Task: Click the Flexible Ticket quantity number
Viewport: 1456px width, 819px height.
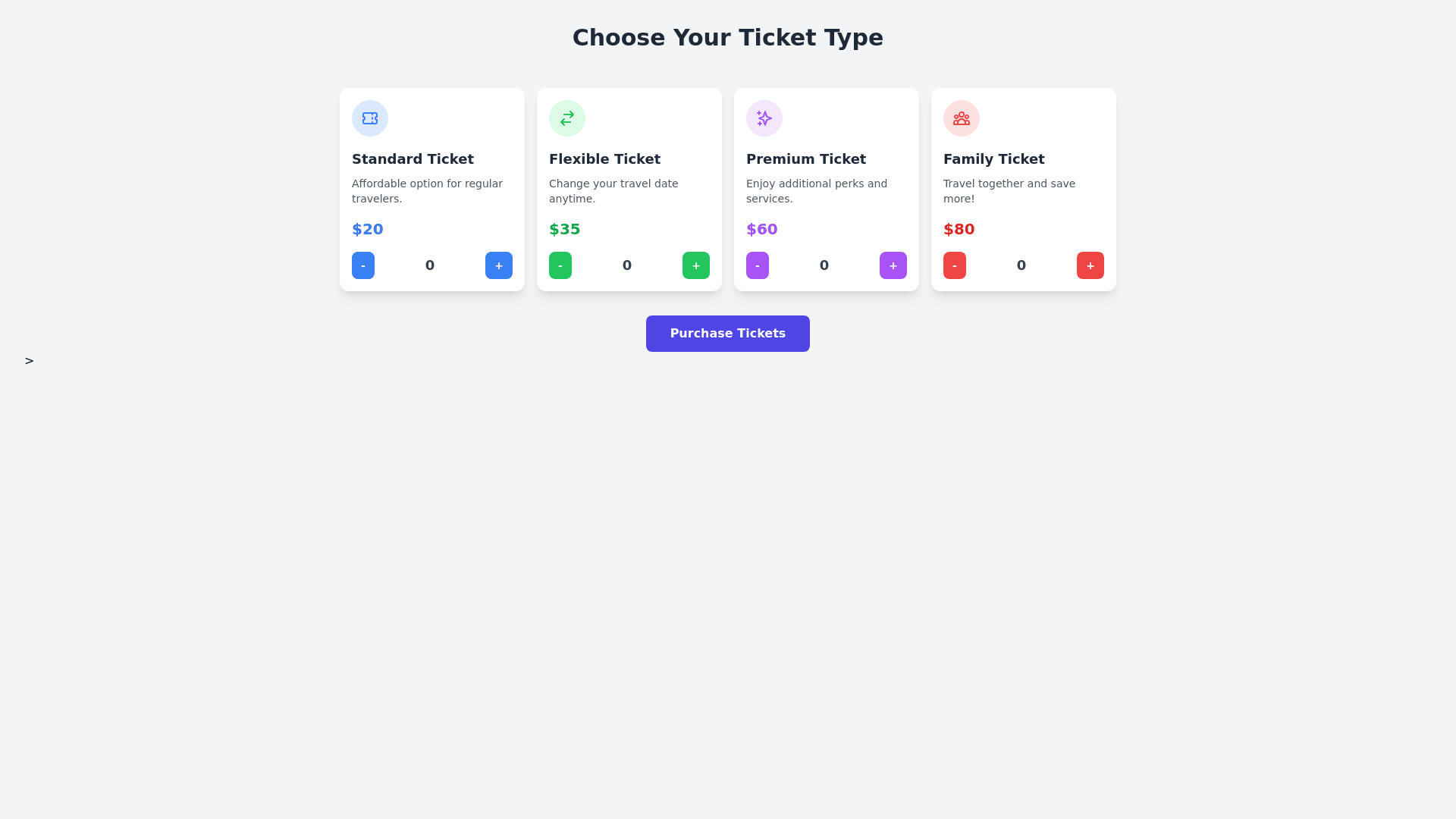Action: (x=627, y=265)
